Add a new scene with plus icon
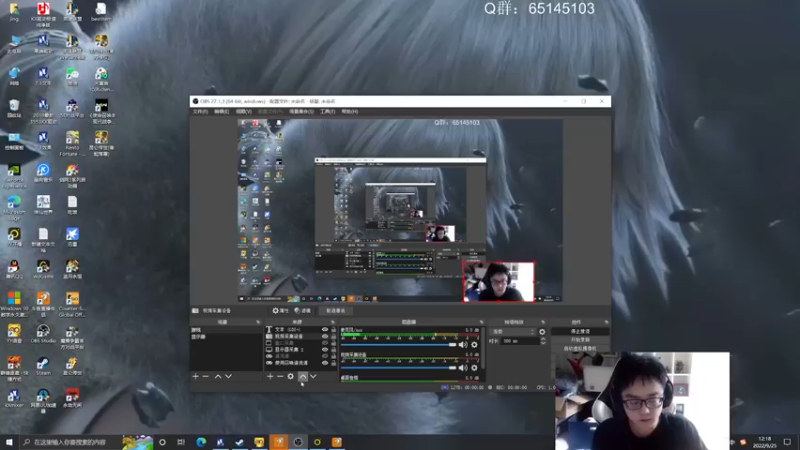This screenshot has width=800, height=450. [195, 377]
